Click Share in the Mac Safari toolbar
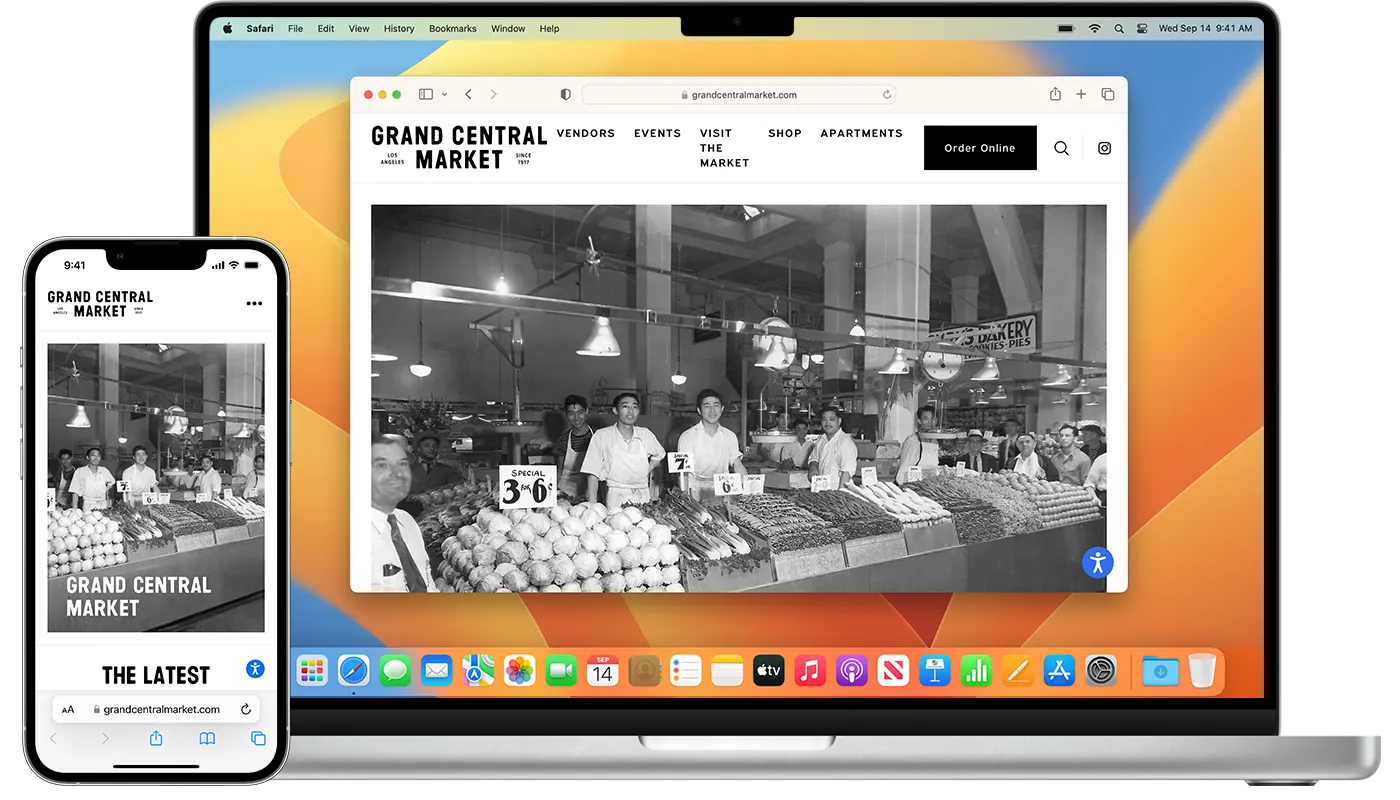This screenshot has height=800, width=1400. (1055, 94)
